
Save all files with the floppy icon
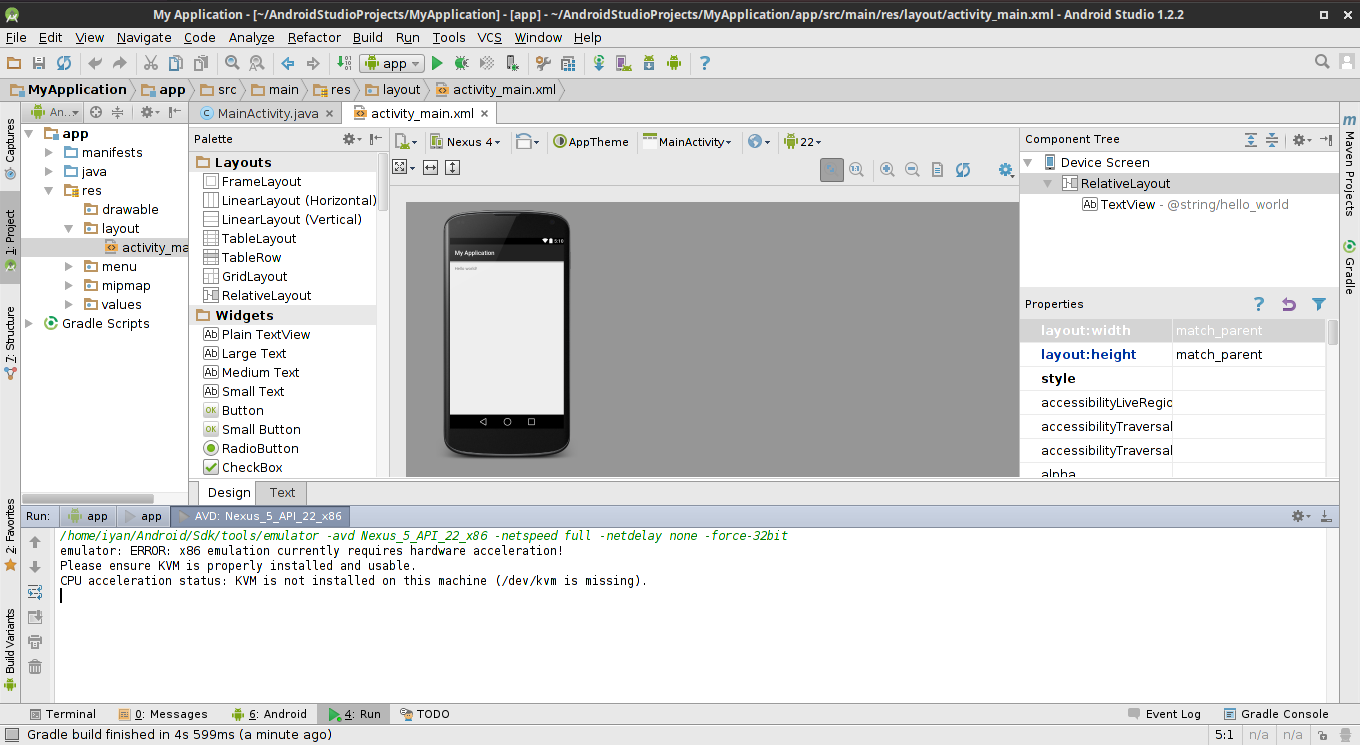39,63
